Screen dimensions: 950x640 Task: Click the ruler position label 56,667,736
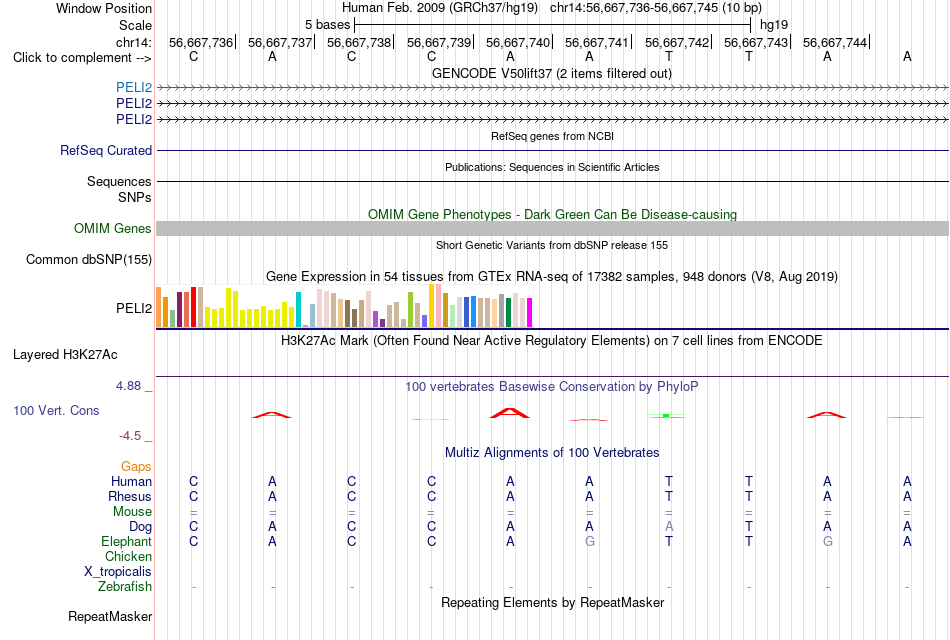point(201,42)
